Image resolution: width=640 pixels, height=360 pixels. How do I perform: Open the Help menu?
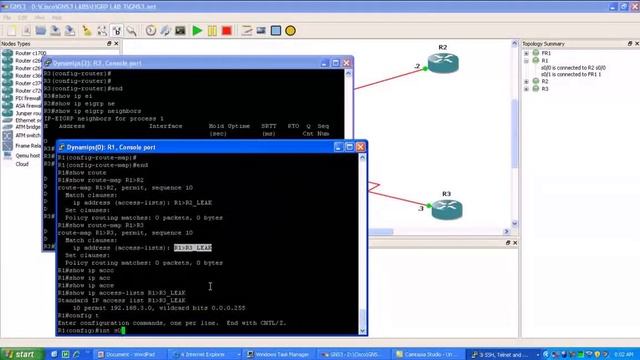[57, 18]
